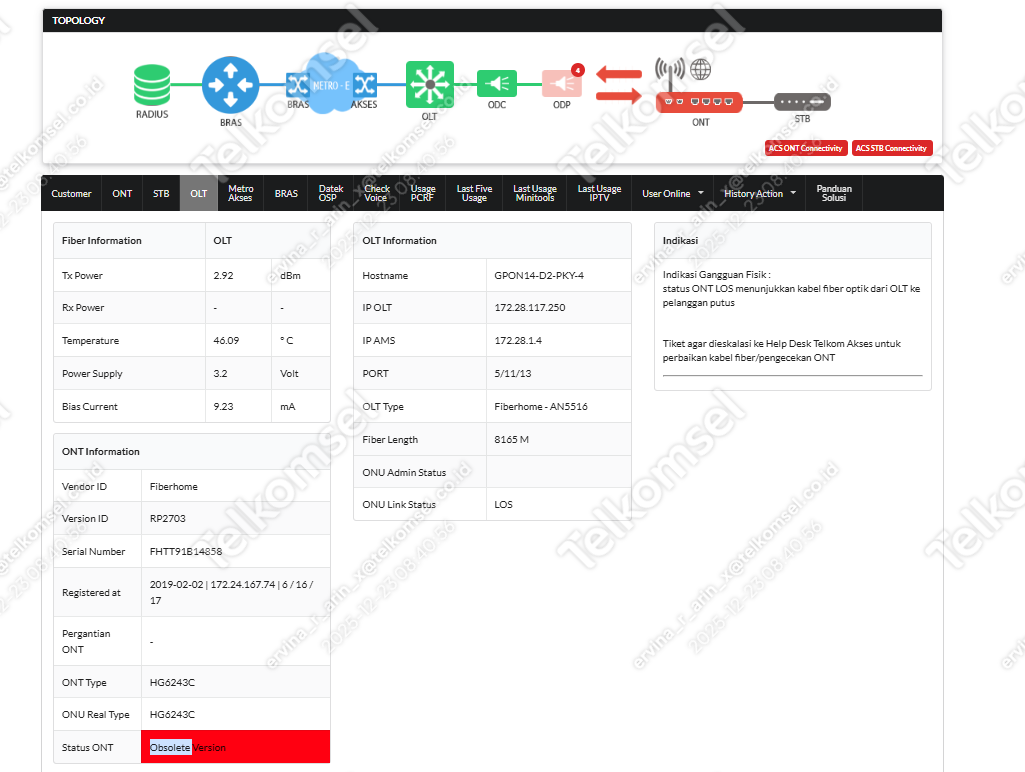
Task: Click the ODP topology icon
Action: pyautogui.click(x=562, y=84)
